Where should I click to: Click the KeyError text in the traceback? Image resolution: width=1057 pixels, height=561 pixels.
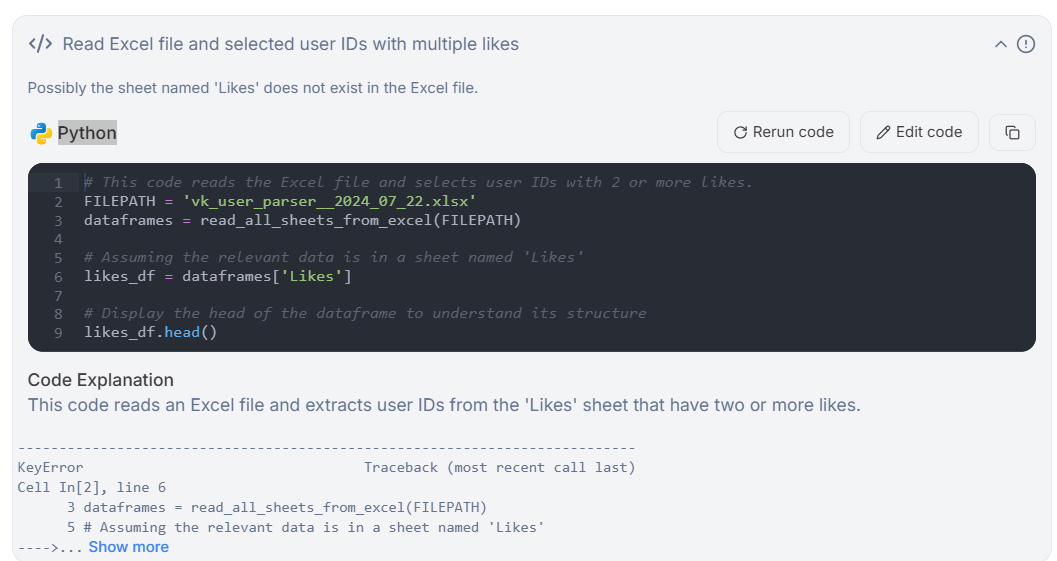pyautogui.click(x=50, y=467)
